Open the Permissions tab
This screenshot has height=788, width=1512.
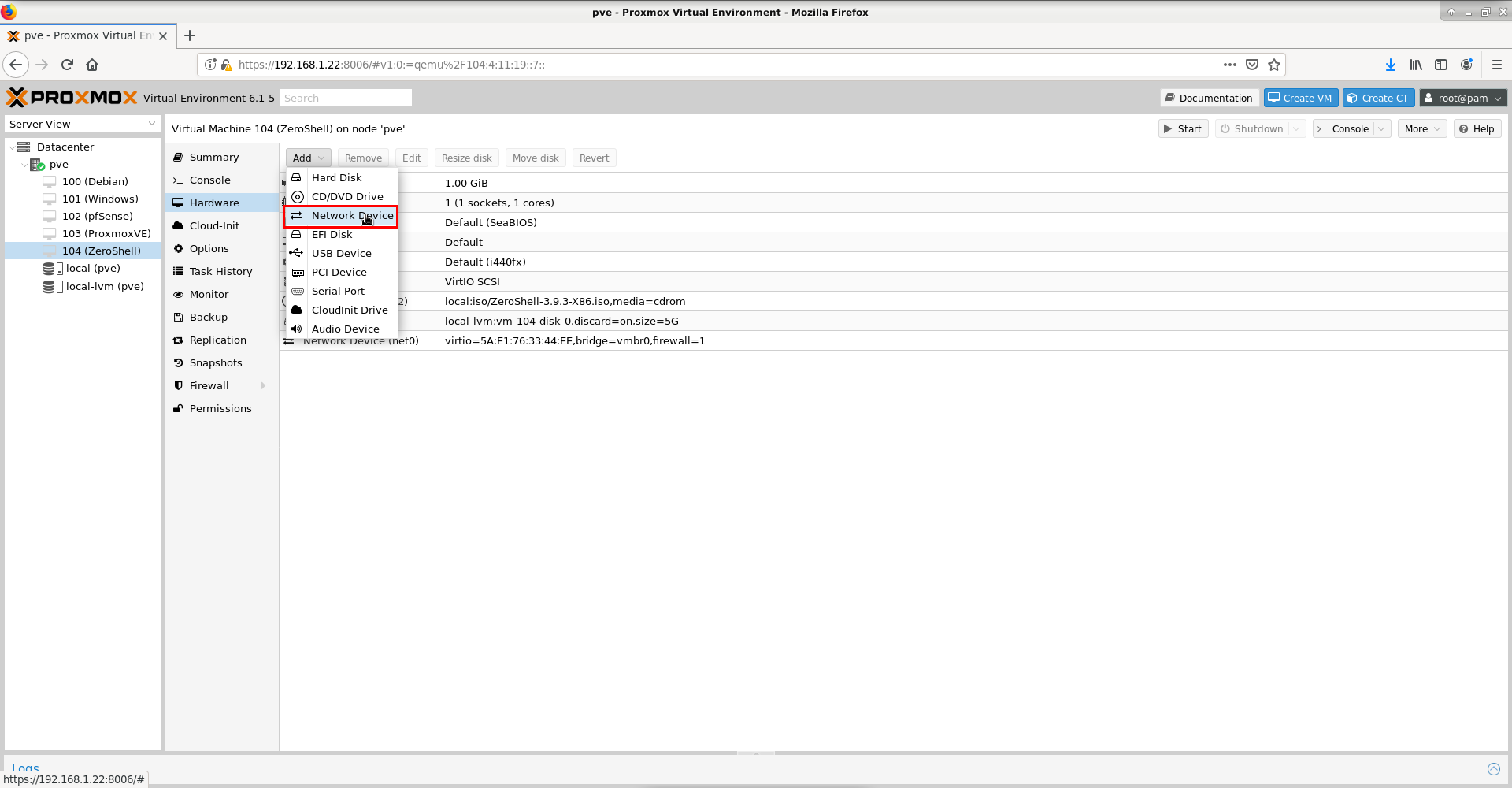pyautogui.click(x=222, y=408)
